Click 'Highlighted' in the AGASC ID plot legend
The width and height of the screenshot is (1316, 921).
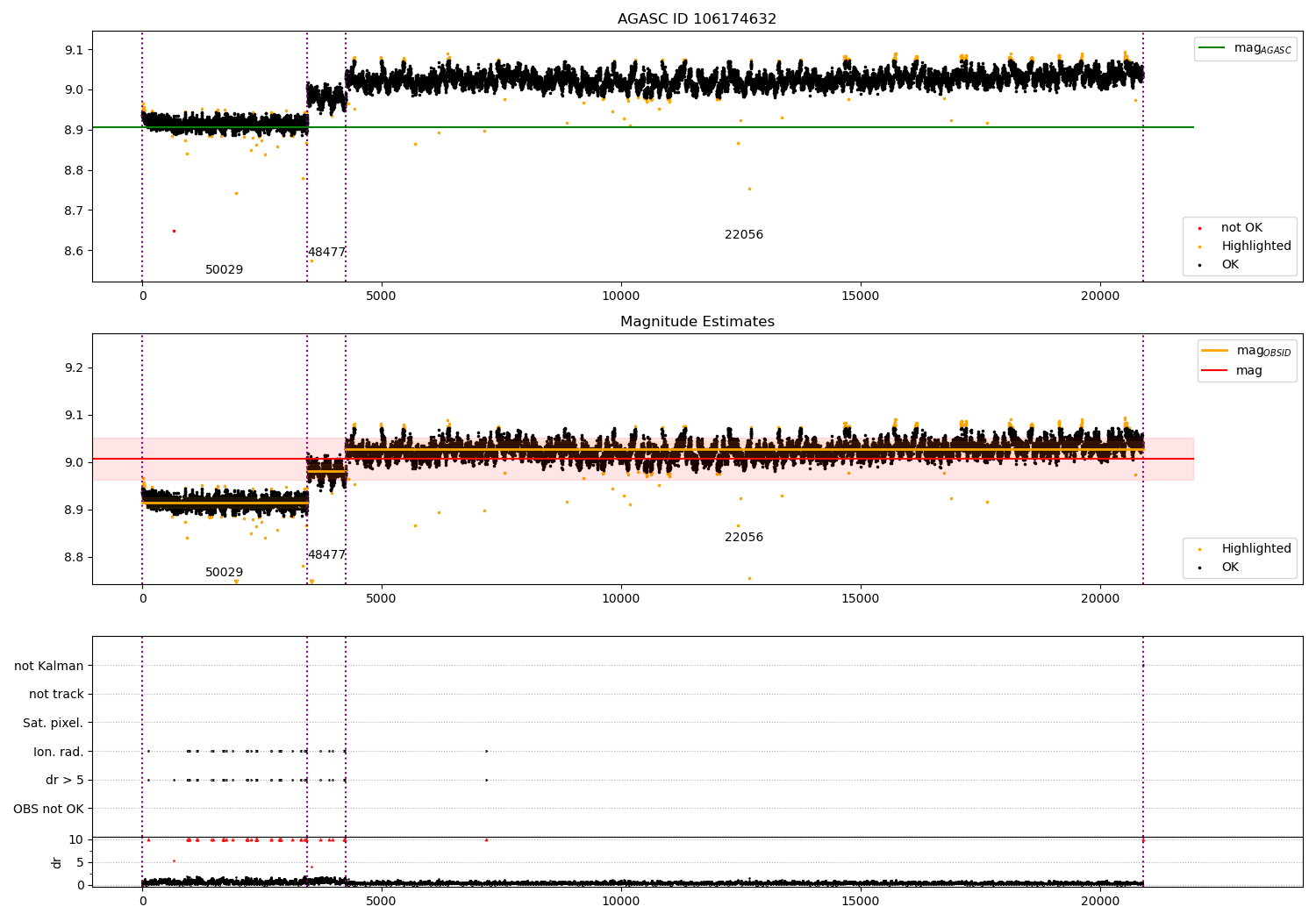tap(1255, 246)
